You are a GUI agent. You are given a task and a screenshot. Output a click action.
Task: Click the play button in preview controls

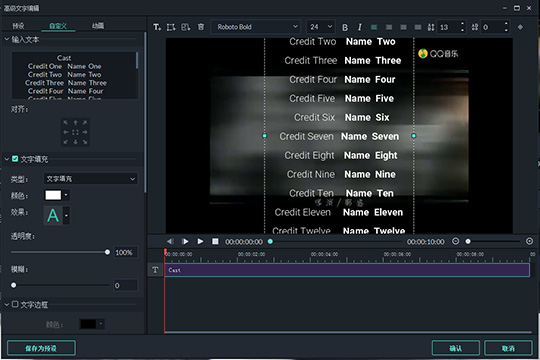pyautogui.click(x=200, y=241)
